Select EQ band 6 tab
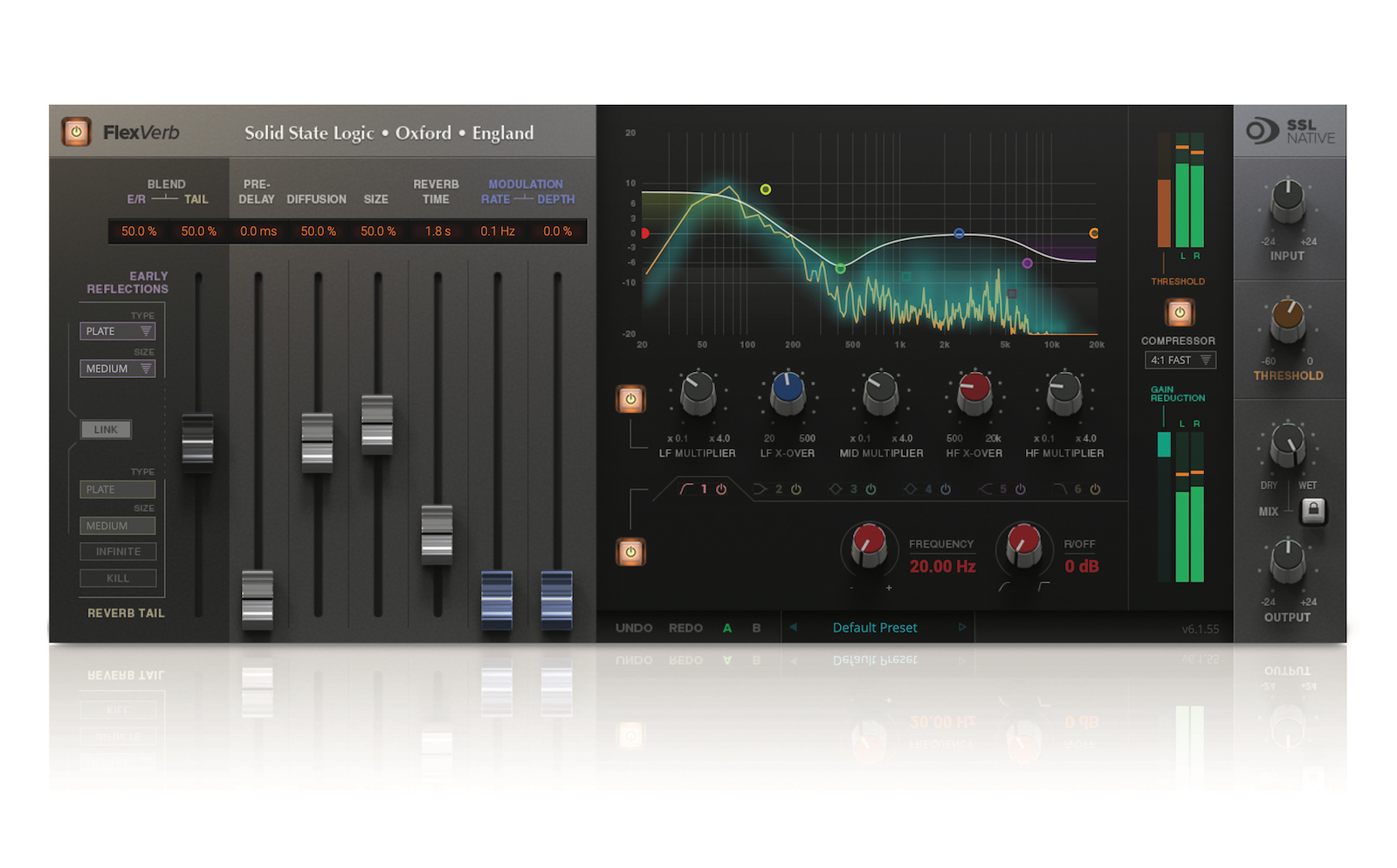The image size is (1397, 868). click(1077, 489)
